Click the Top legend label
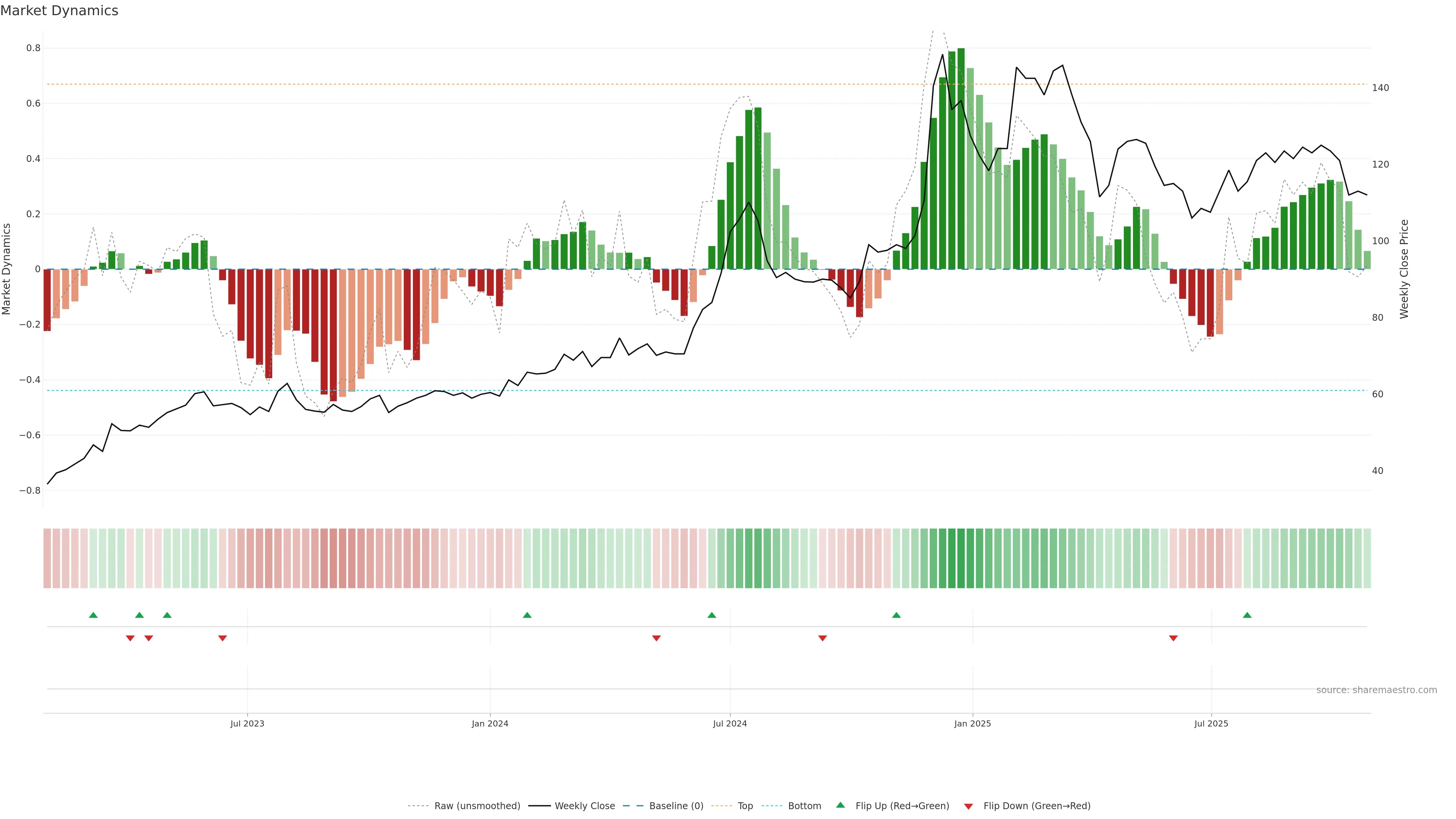 (x=745, y=806)
